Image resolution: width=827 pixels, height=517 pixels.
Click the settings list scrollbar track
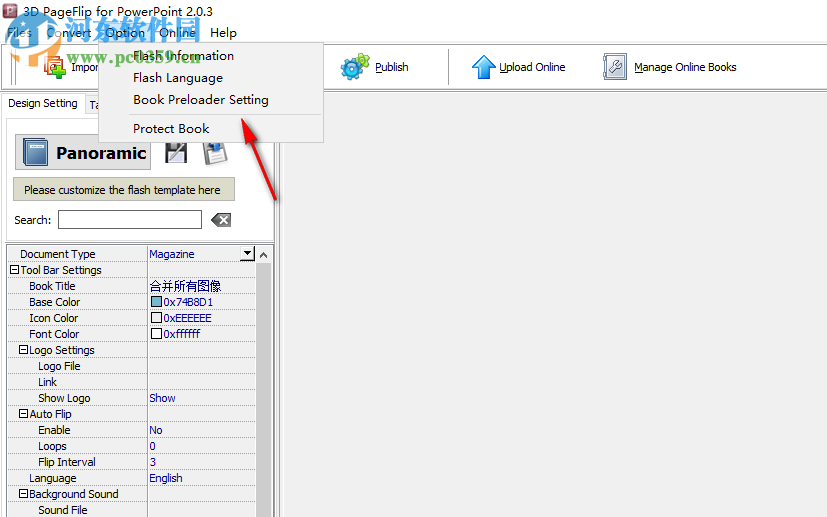(x=264, y=390)
